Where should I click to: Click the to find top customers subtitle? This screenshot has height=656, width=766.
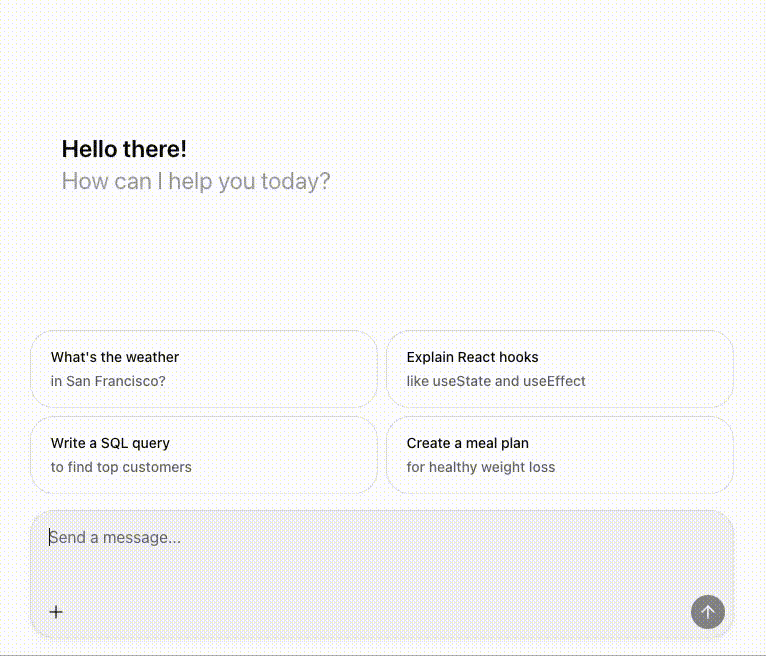[x=121, y=467]
